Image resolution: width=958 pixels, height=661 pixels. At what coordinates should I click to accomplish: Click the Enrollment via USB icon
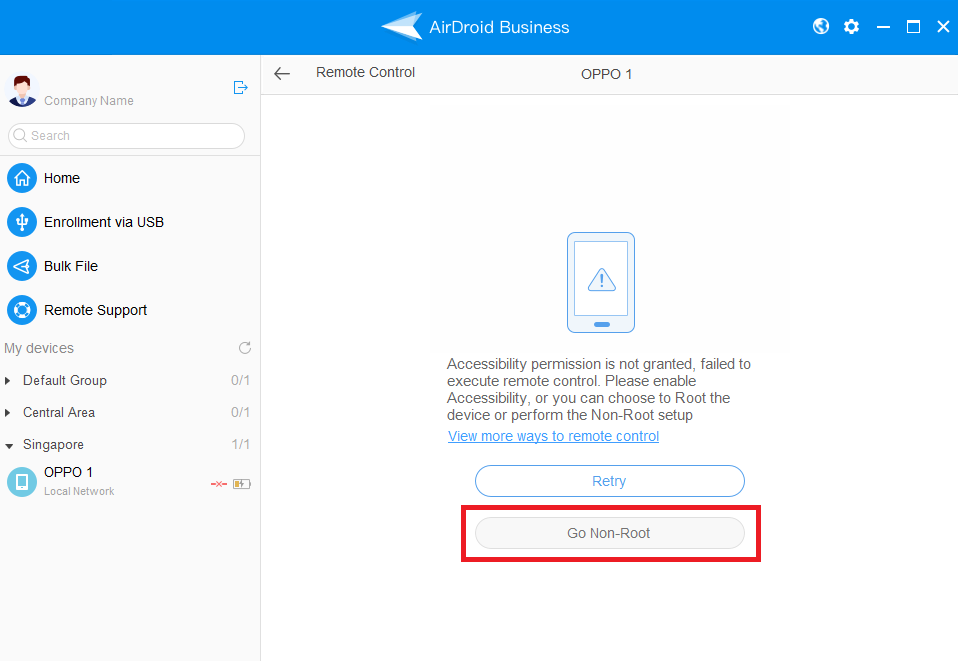pos(22,222)
